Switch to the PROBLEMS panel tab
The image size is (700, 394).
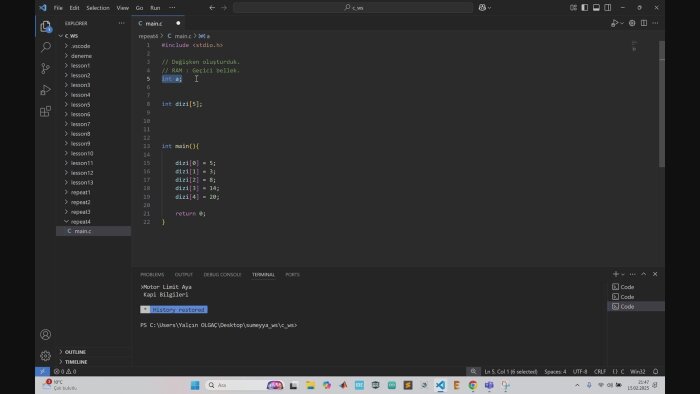[152, 274]
